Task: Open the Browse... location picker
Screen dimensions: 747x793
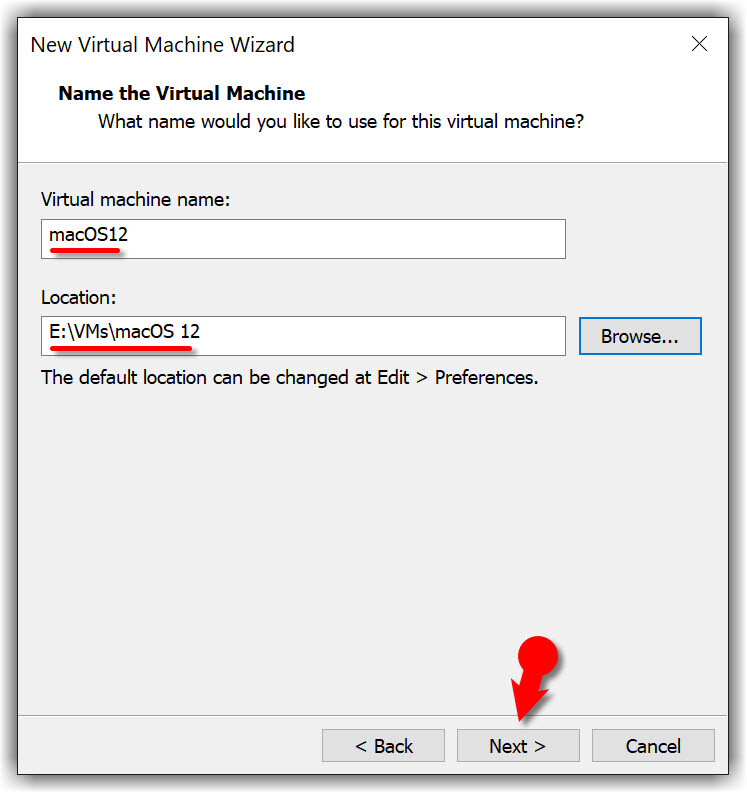Action: click(640, 337)
